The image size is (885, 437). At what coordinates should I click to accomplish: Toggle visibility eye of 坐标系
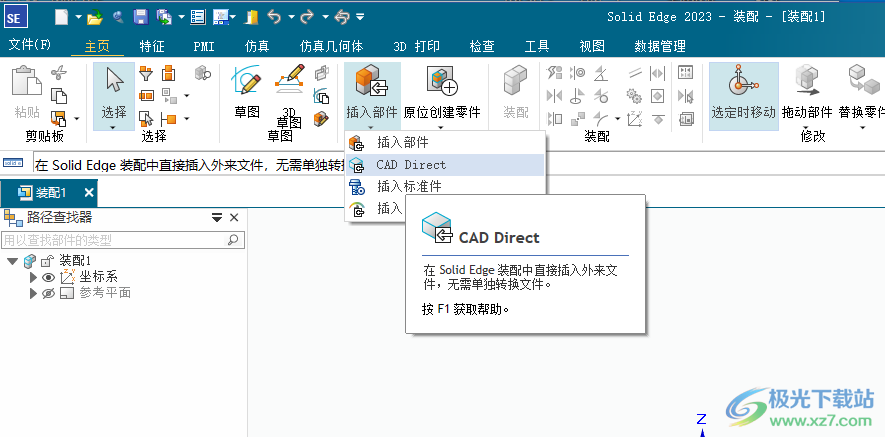[49, 277]
